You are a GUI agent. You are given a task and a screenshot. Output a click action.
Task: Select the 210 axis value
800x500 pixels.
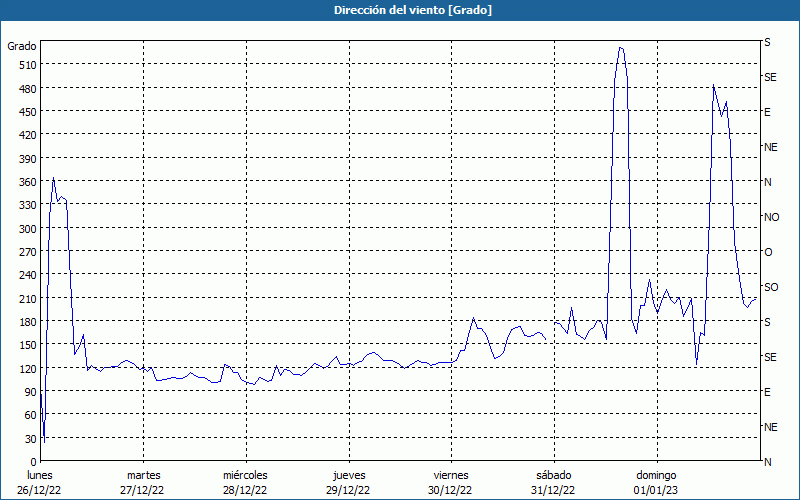coord(28,299)
